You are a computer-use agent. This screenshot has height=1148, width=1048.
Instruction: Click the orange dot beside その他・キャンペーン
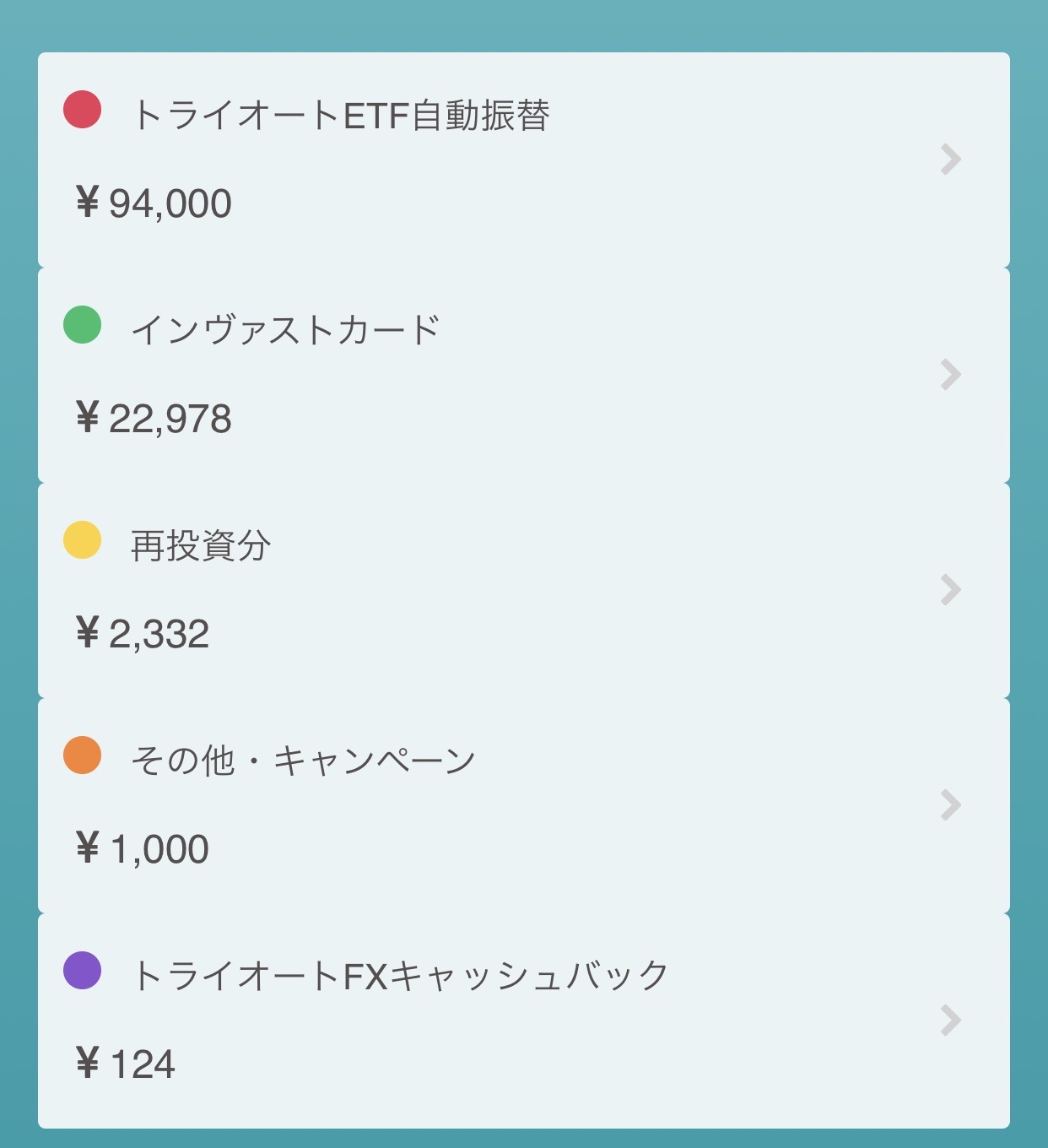tap(83, 755)
